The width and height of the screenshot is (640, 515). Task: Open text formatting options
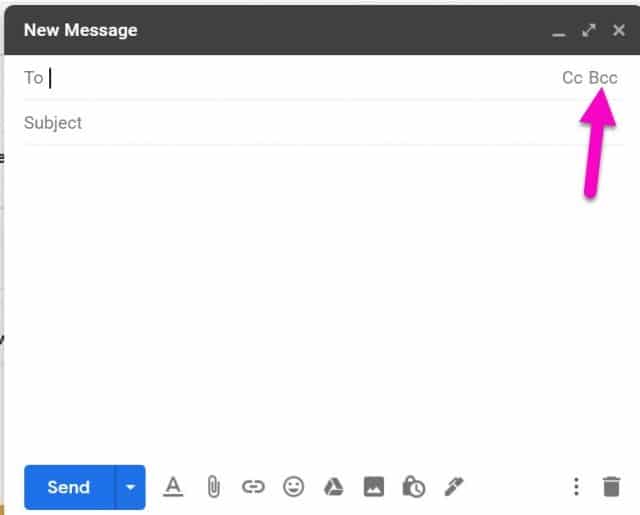173,487
